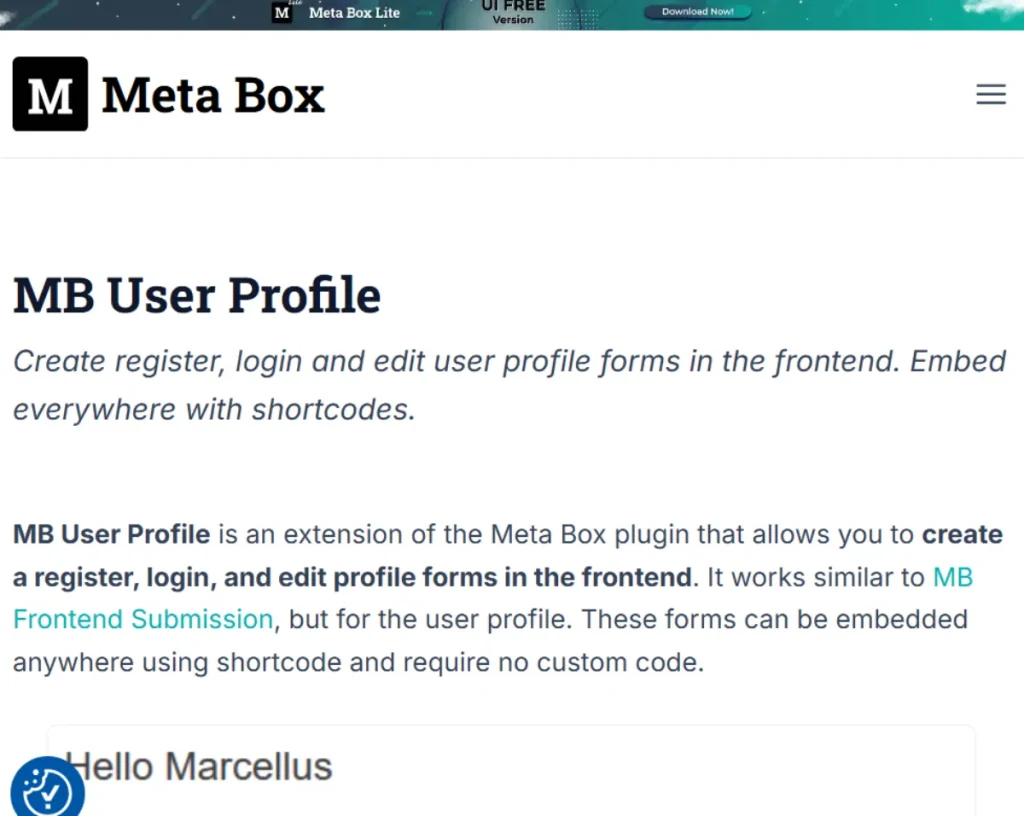The width and height of the screenshot is (1024, 816).
Task: Click the demo card containing Hello Marcellus
Action: pyautogui.click(x=511, y=770)
